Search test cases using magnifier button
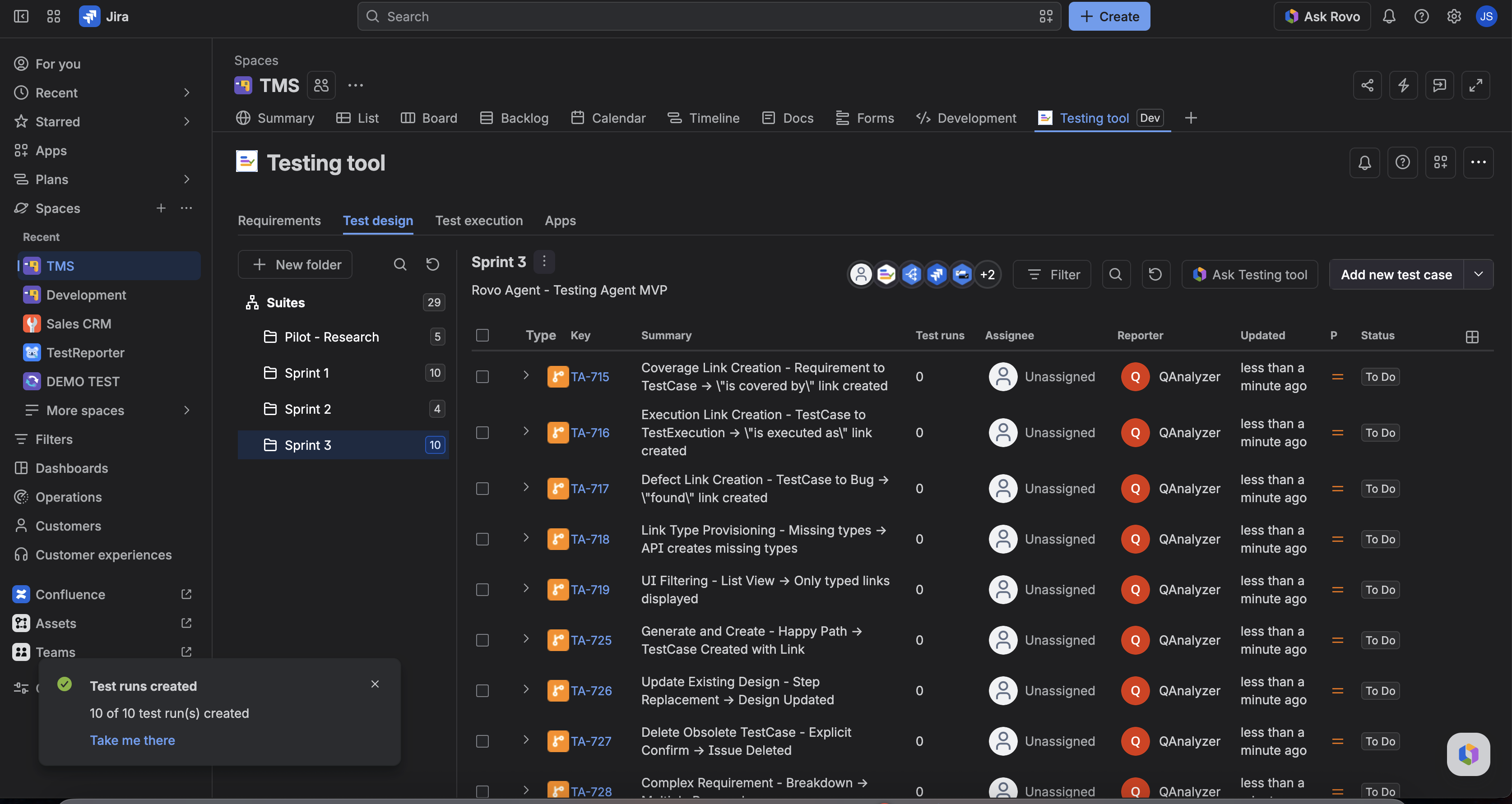Viewport: 1512px width, 804px height. 1116,275
